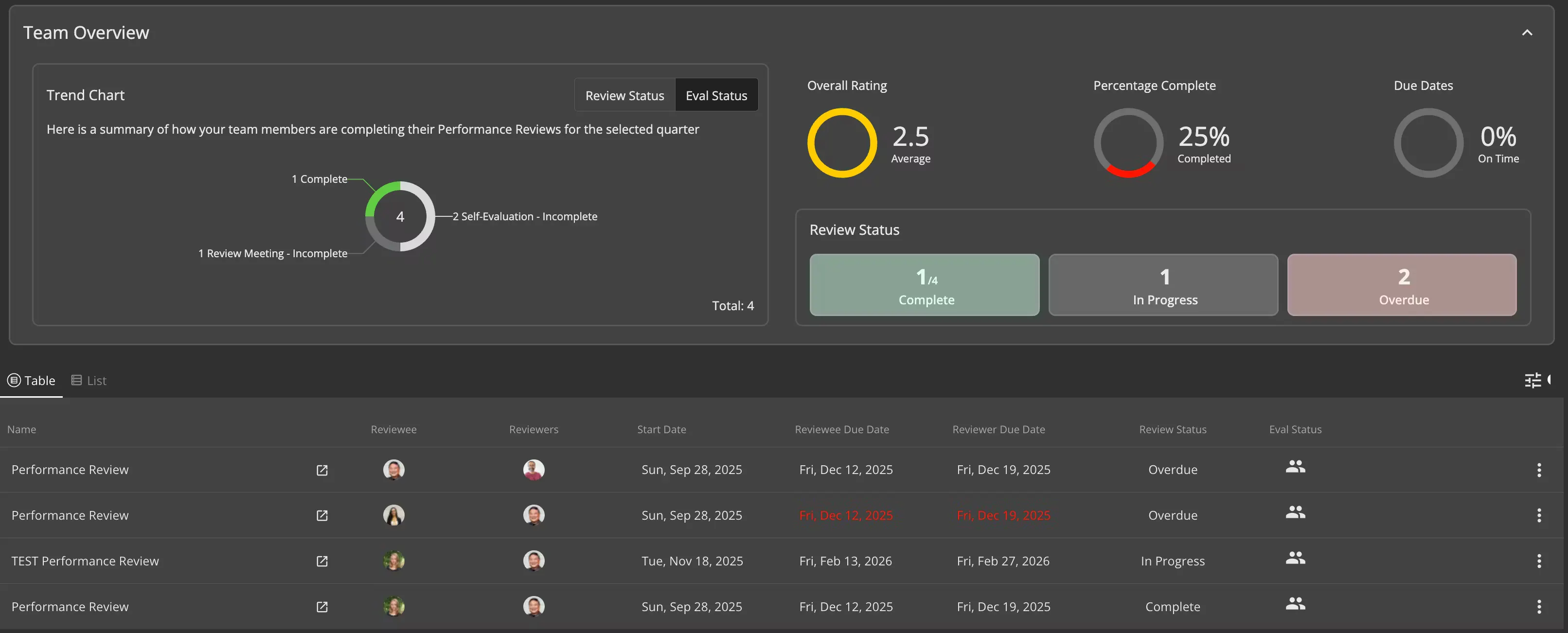The height and width of the screenshot is (633, 1568).
Task: Click reviewee avatar in the Complete review row
Action: point(394,607)
